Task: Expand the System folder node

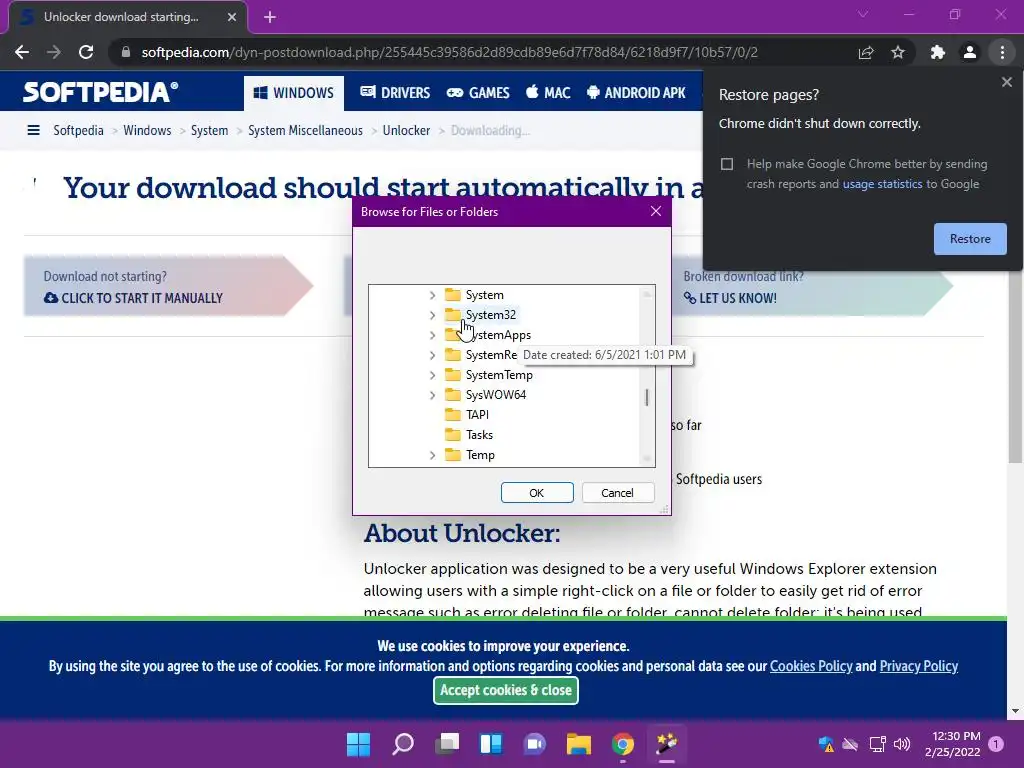Action: click(x=432, y=295)
